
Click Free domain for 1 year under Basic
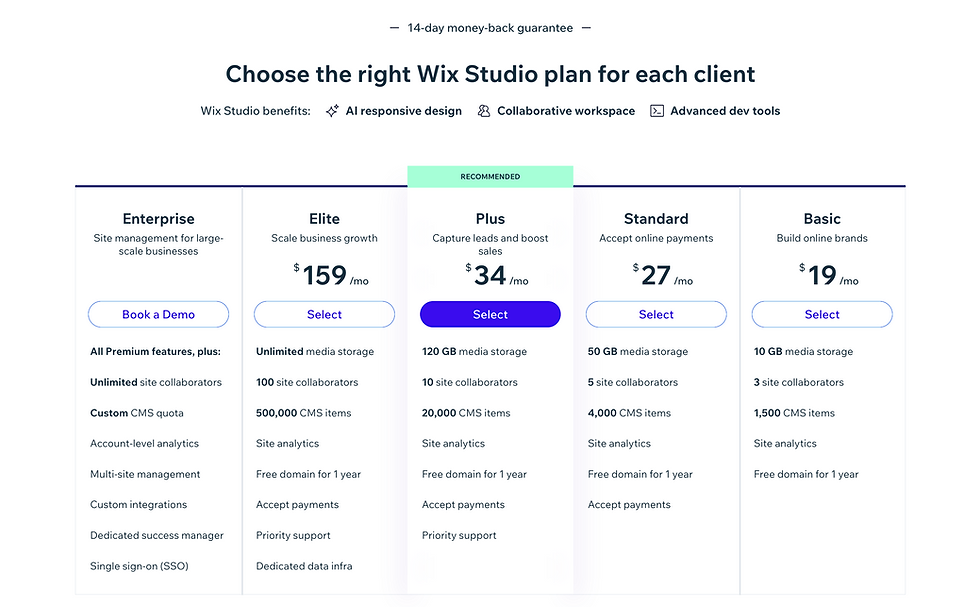(x=806, y=474)
